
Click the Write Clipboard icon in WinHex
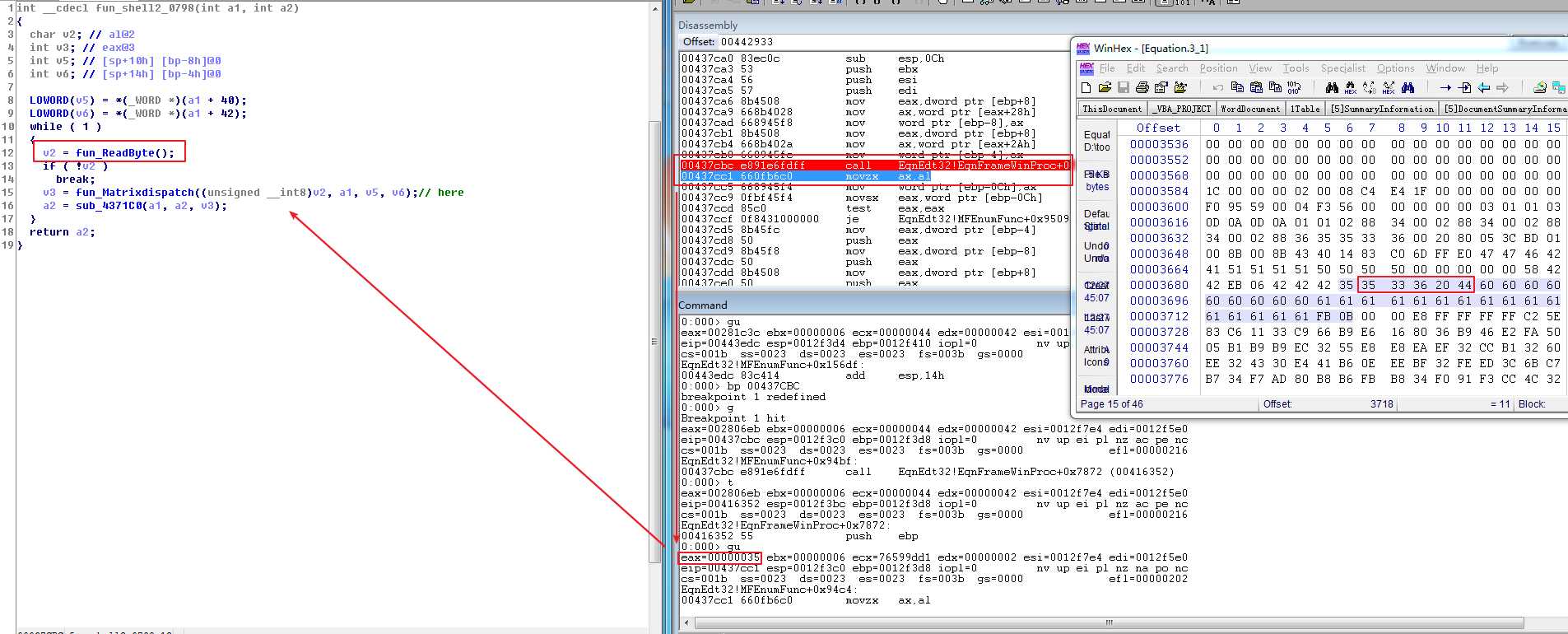1275,87
